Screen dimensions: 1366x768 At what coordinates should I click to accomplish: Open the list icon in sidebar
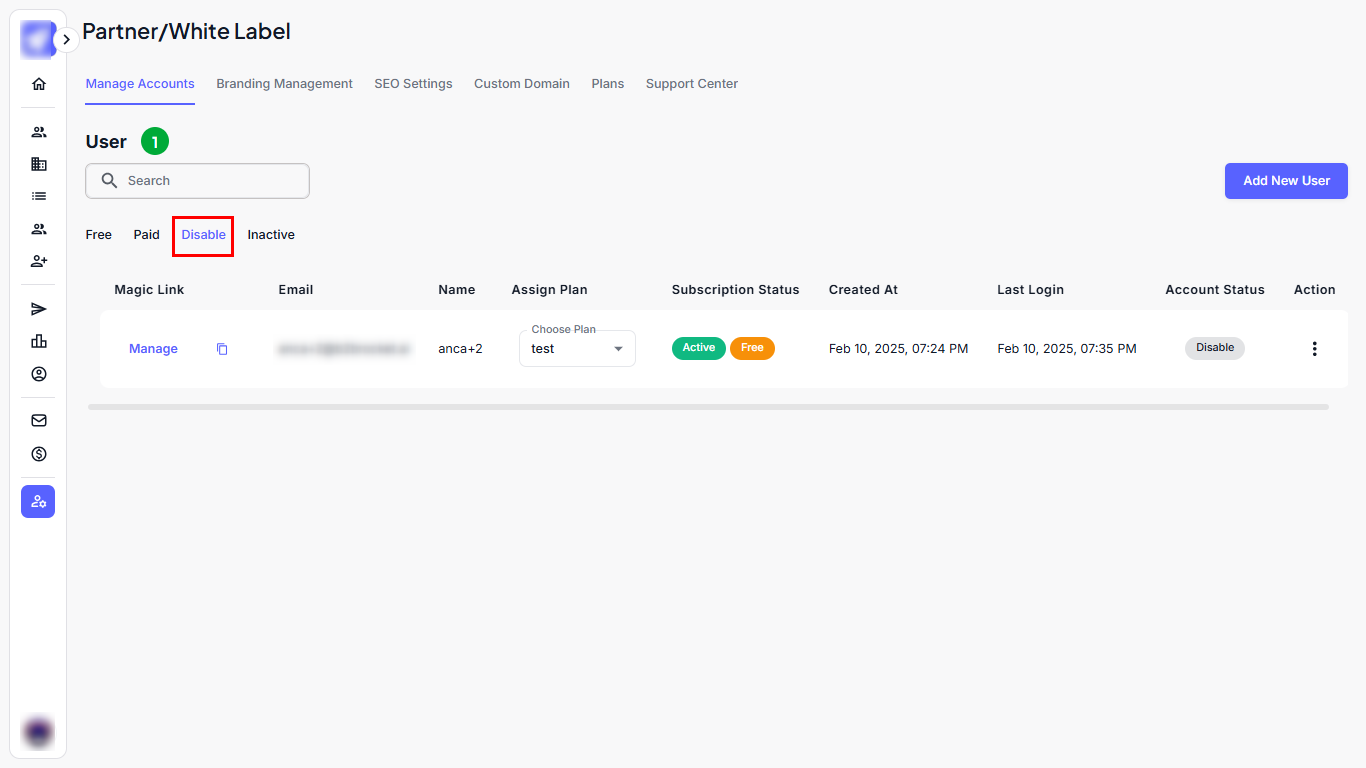click(39, 196)
